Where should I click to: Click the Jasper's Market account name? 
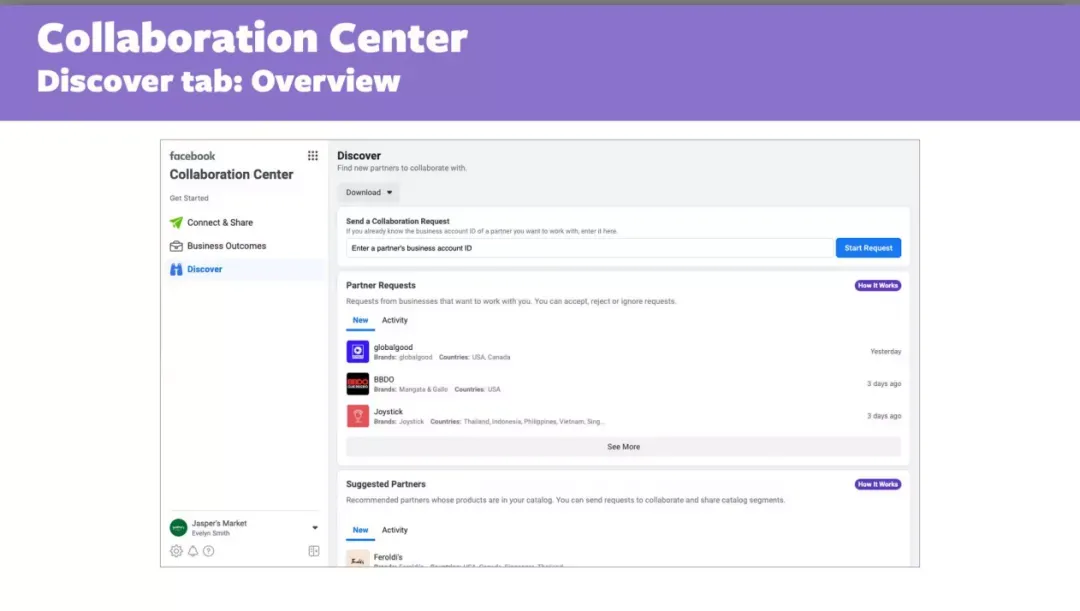[219, 524]
